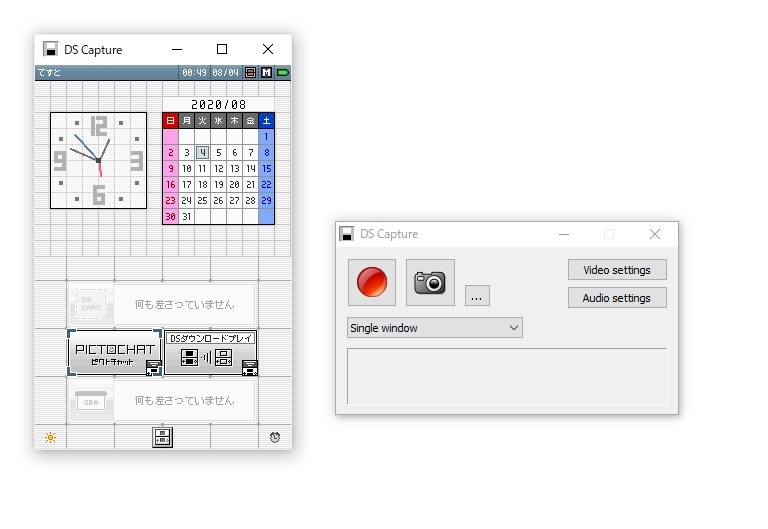Start recording with the red record button
Screen dimensions: 768x529
click(372, 282)
